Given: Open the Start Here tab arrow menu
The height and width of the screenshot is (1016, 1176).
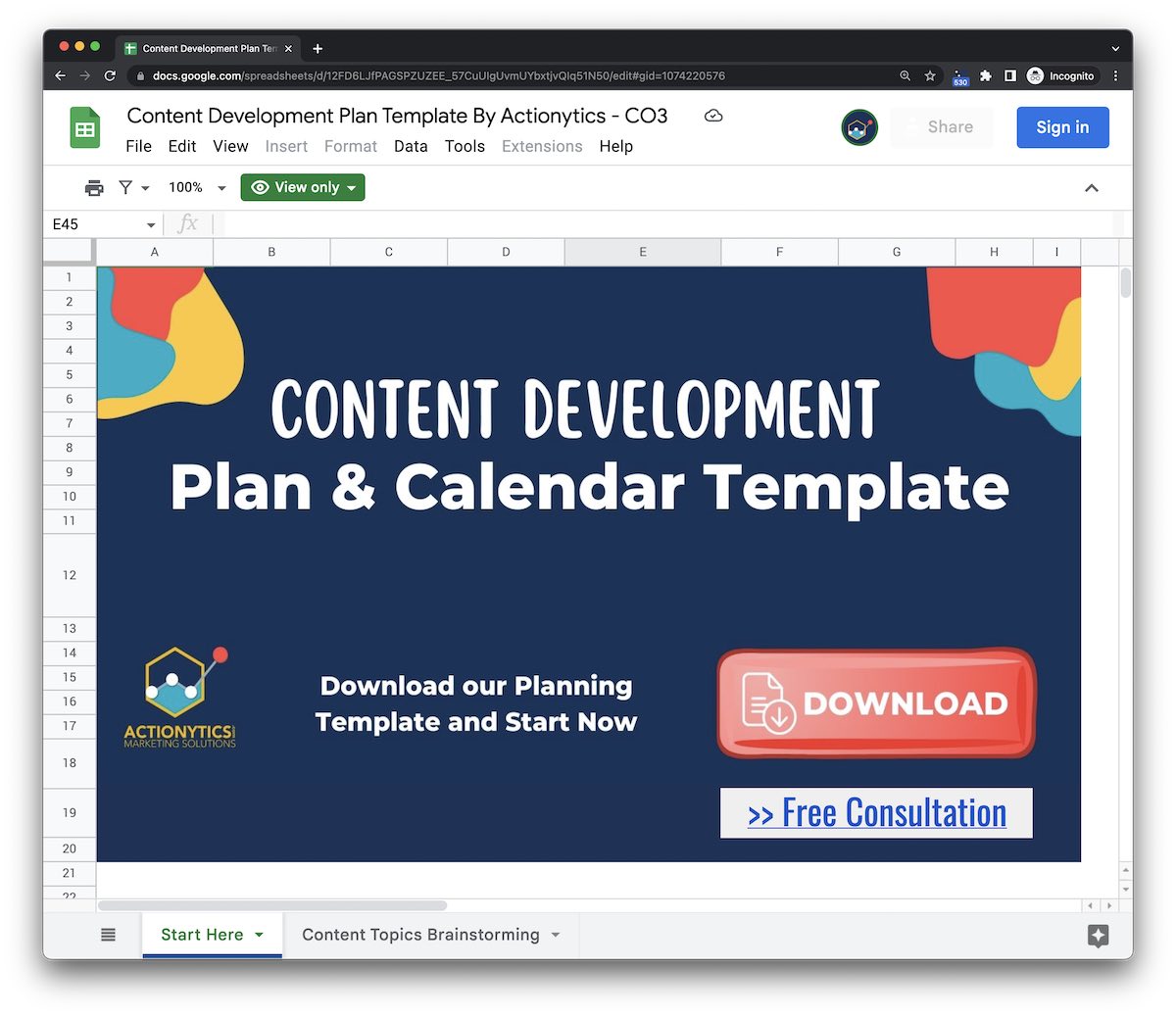Looking at the screenshot, I should tap(259, 935).
